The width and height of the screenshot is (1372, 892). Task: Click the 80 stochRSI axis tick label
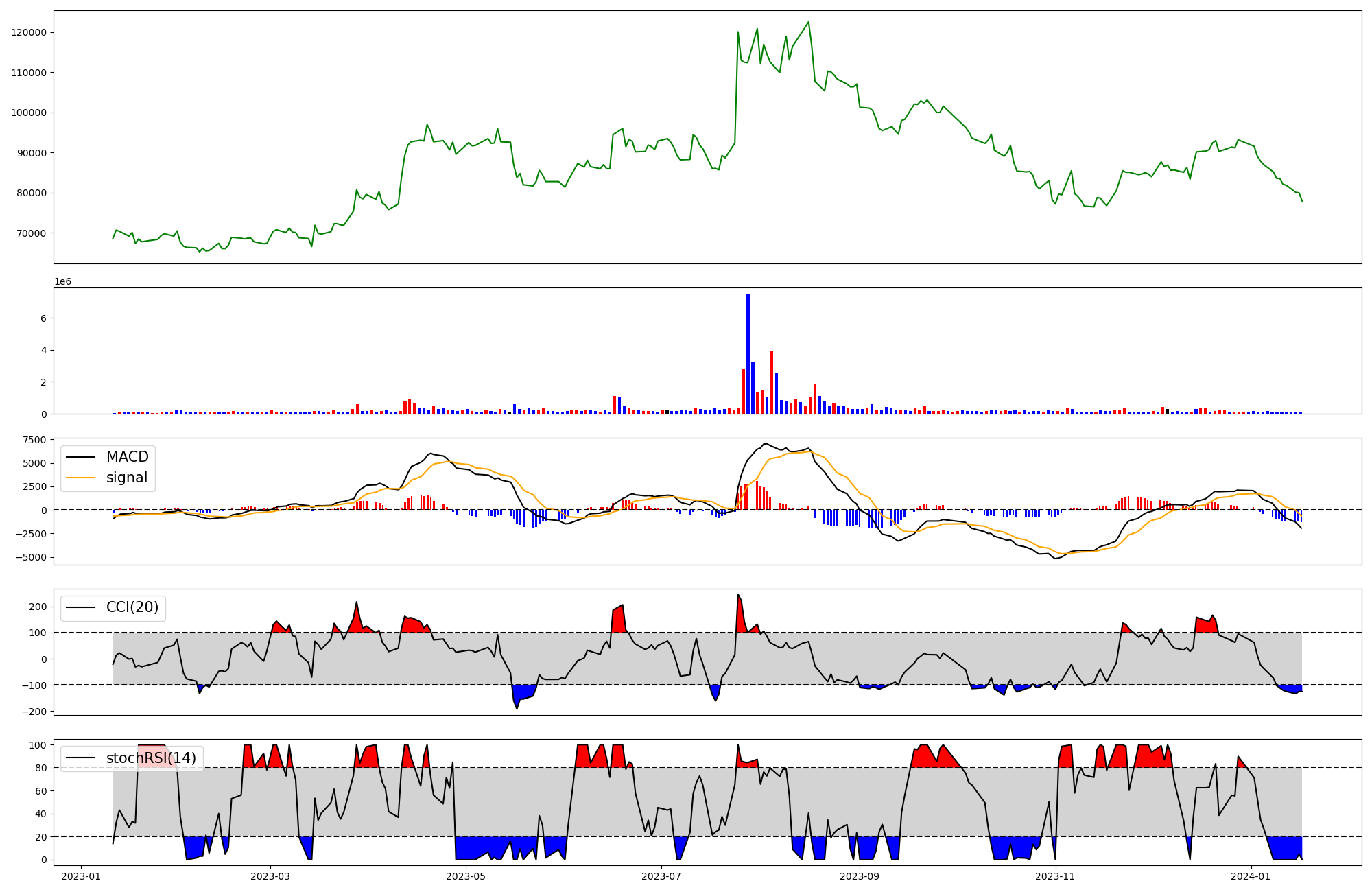point(40,768)
